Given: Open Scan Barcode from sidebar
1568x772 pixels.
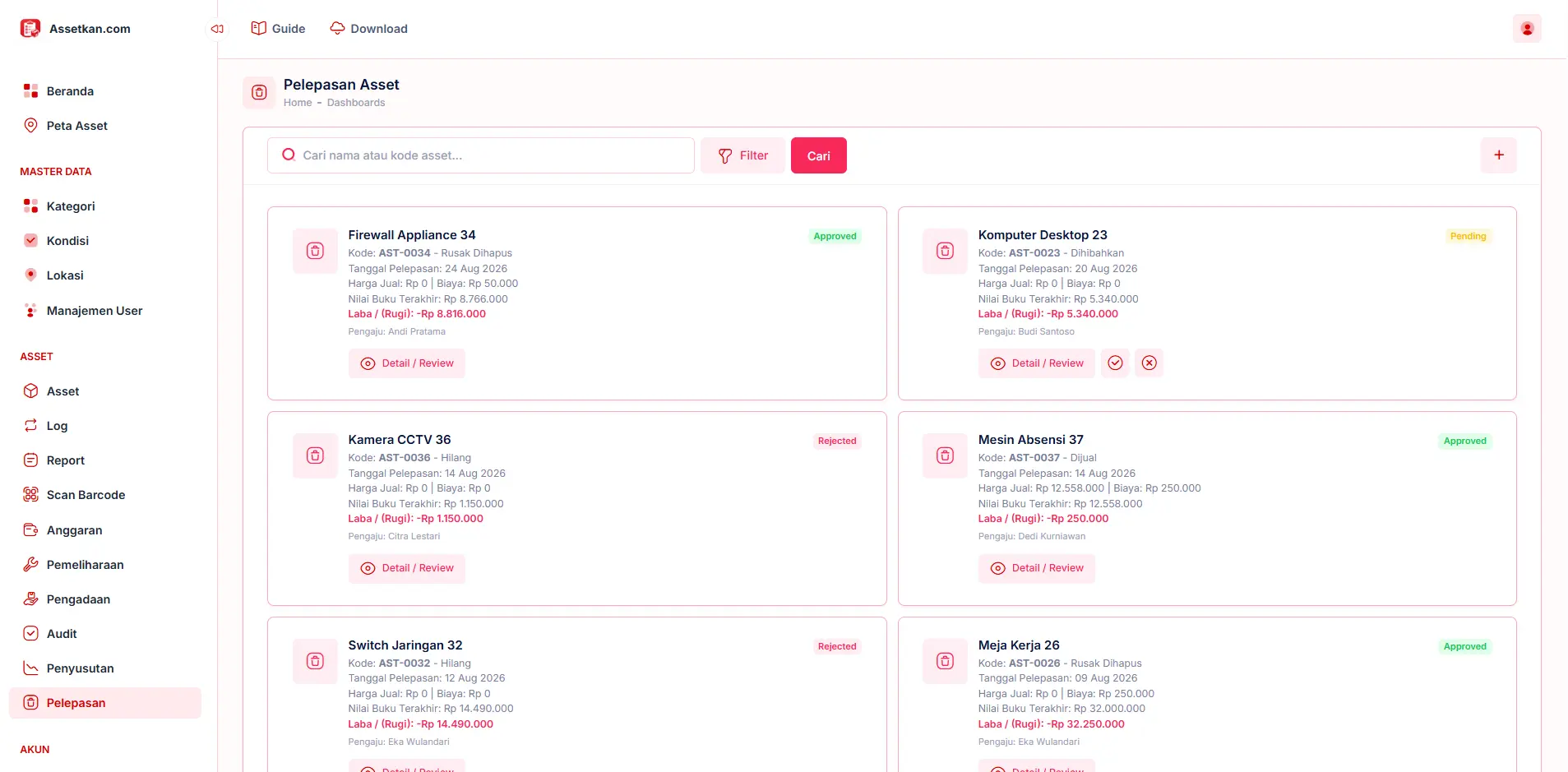Looking at the screenshot, I should pos(105,495).
